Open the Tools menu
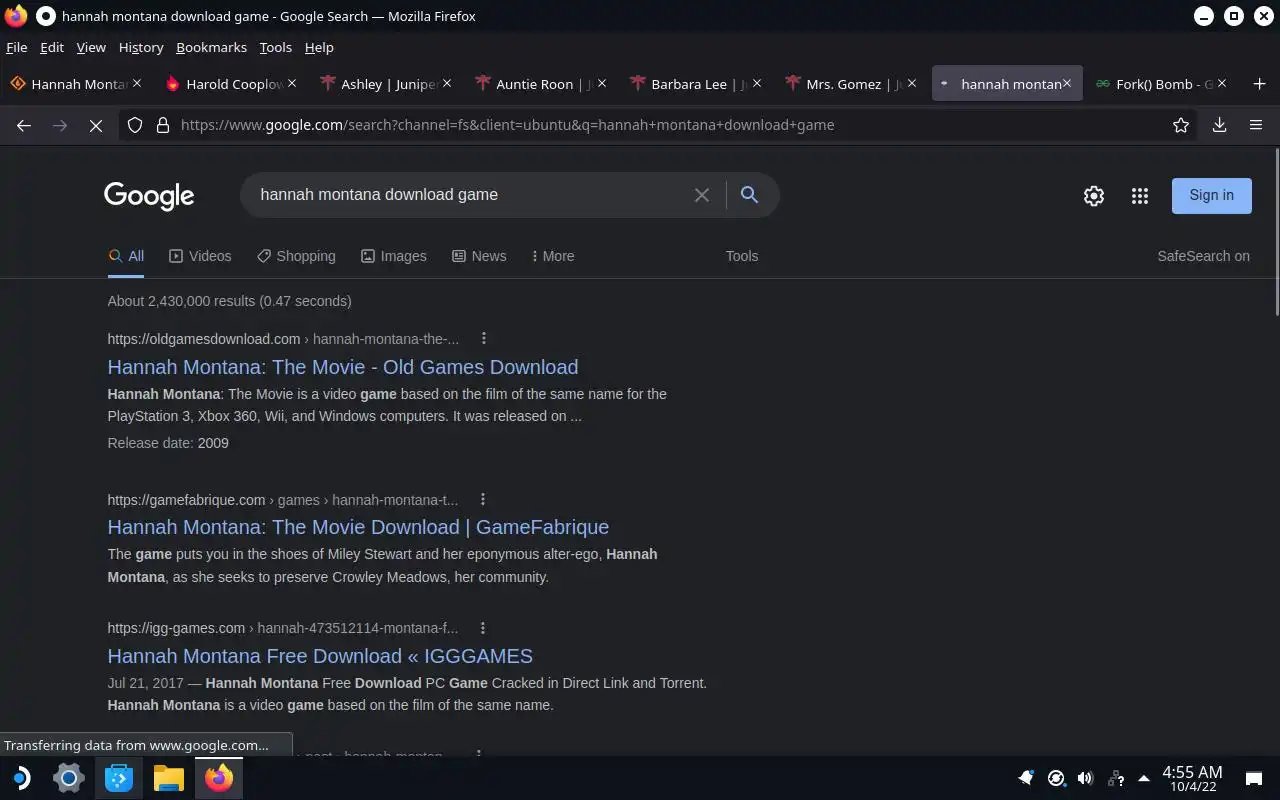 pyautogui.click(x=275, y=47)
